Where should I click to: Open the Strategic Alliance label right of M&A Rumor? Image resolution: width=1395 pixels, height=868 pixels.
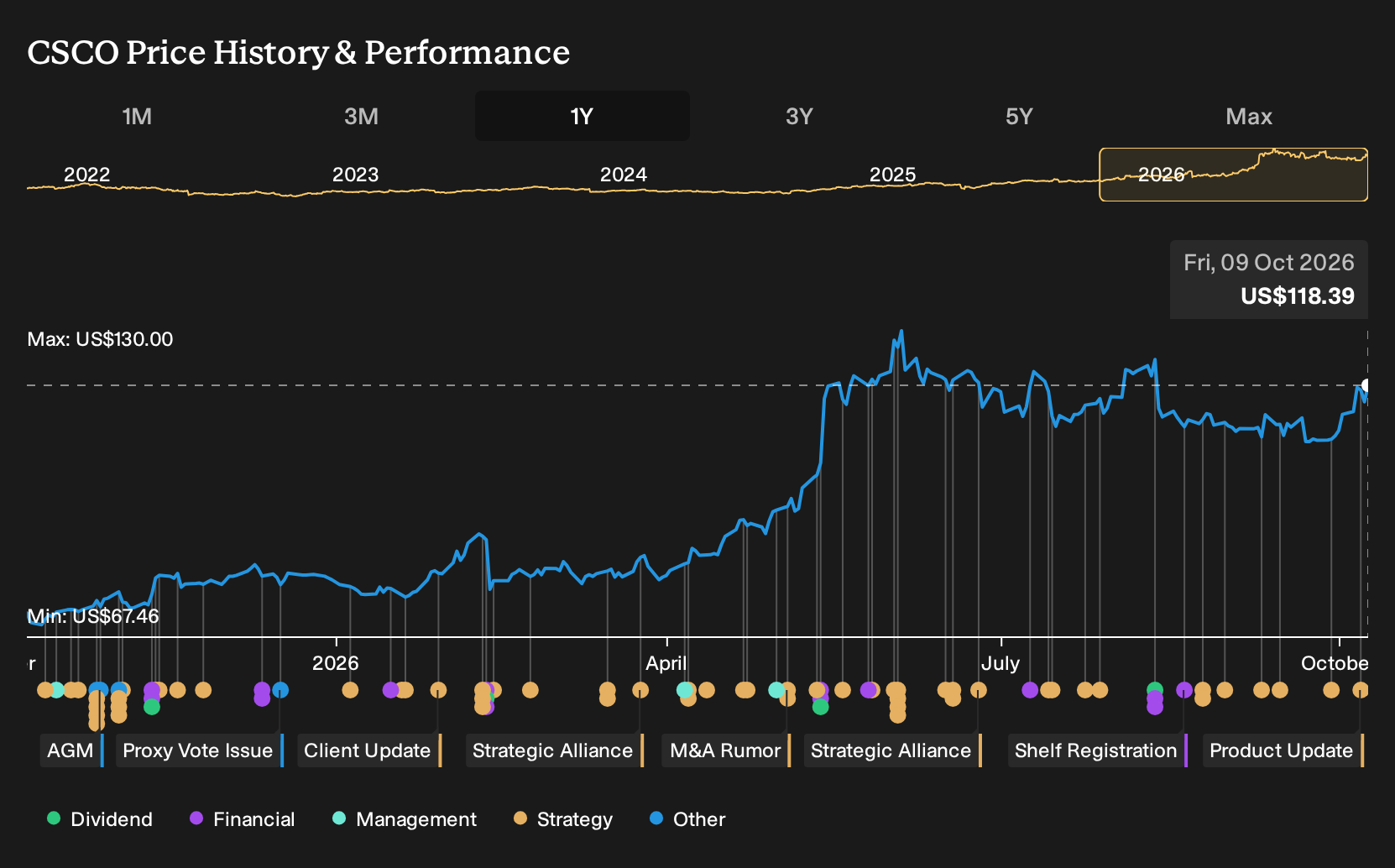[x=893, y=750]
